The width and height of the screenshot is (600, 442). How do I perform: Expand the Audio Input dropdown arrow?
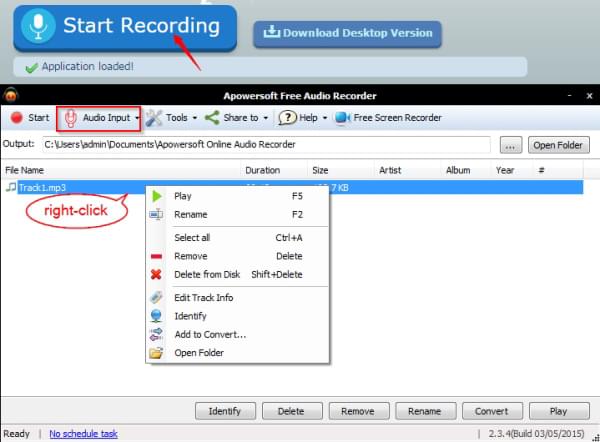pos(137,118)
